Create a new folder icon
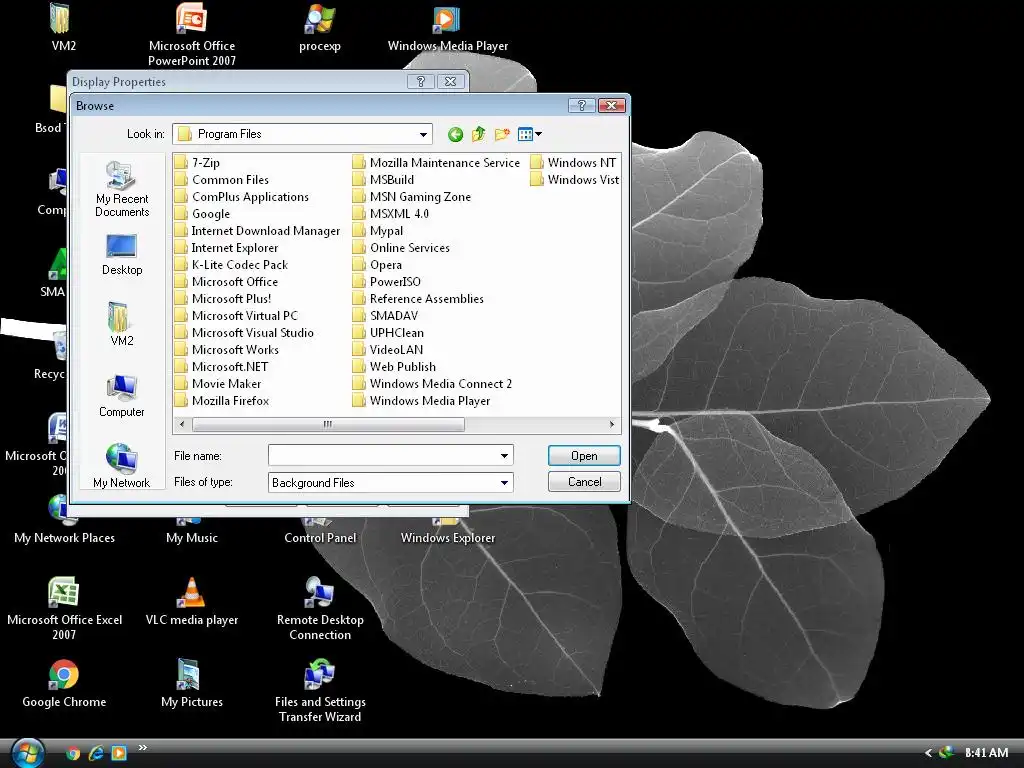 [502, 135]
